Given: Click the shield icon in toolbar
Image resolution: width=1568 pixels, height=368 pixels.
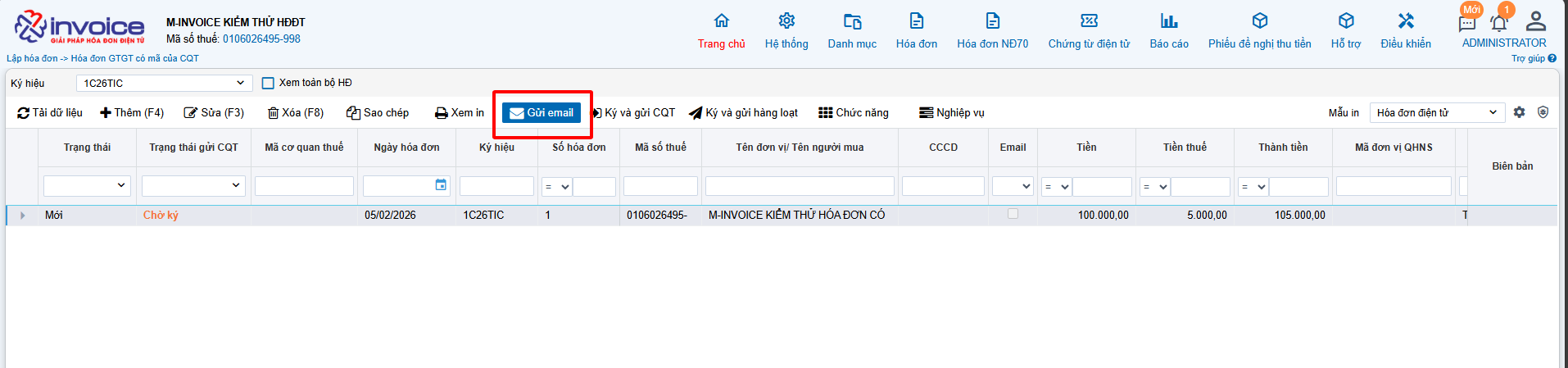Looking at the screenshot, I should pyautogui.click(x=1543, y=112).
